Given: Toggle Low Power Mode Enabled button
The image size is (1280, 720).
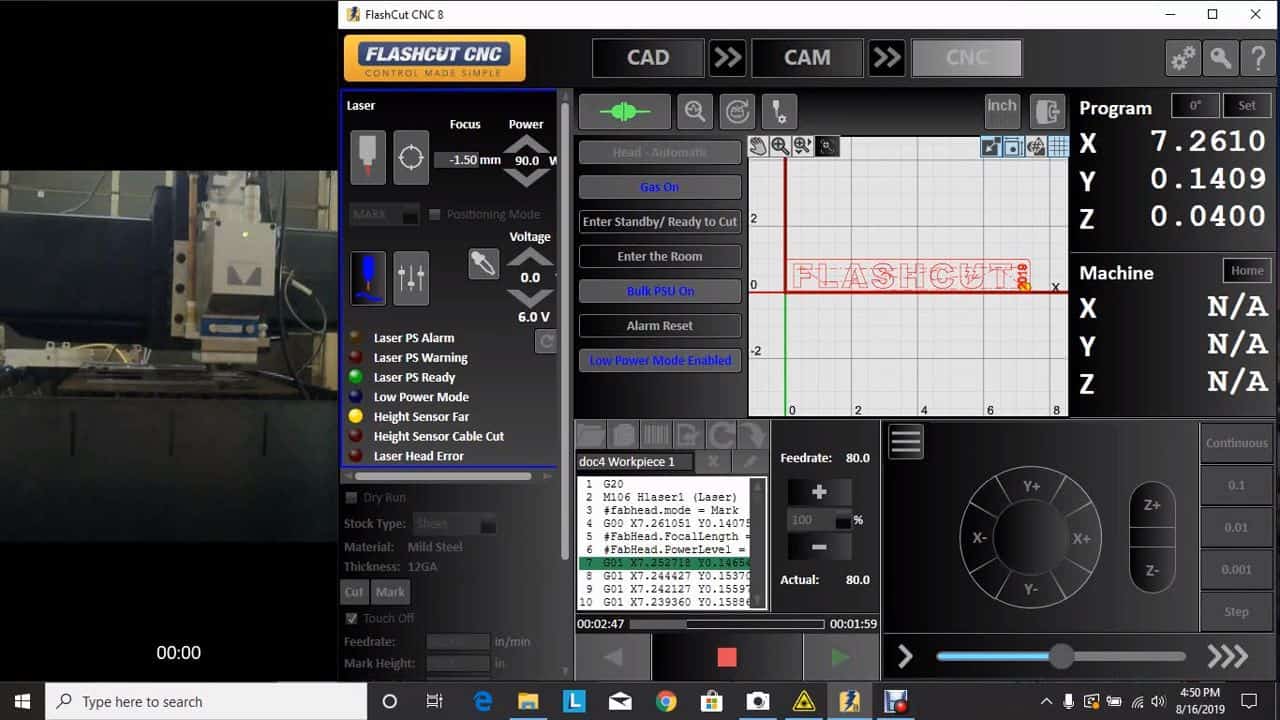Looking at the screenshot, I should [660, 360].
